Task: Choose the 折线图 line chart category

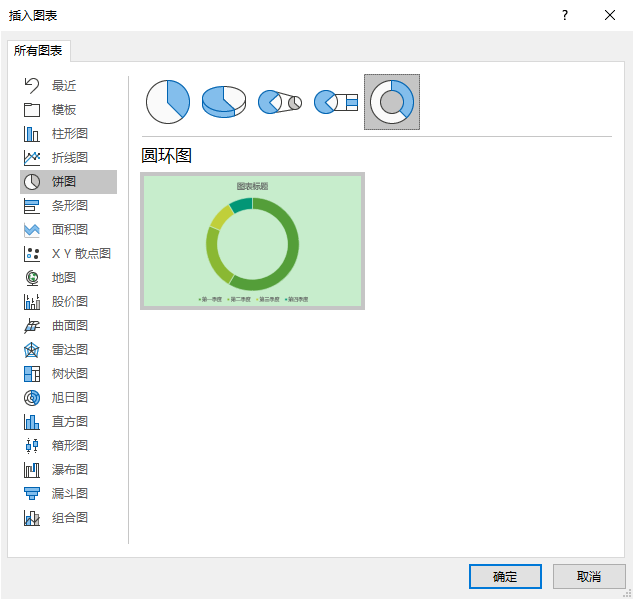Action: point(69,158)
